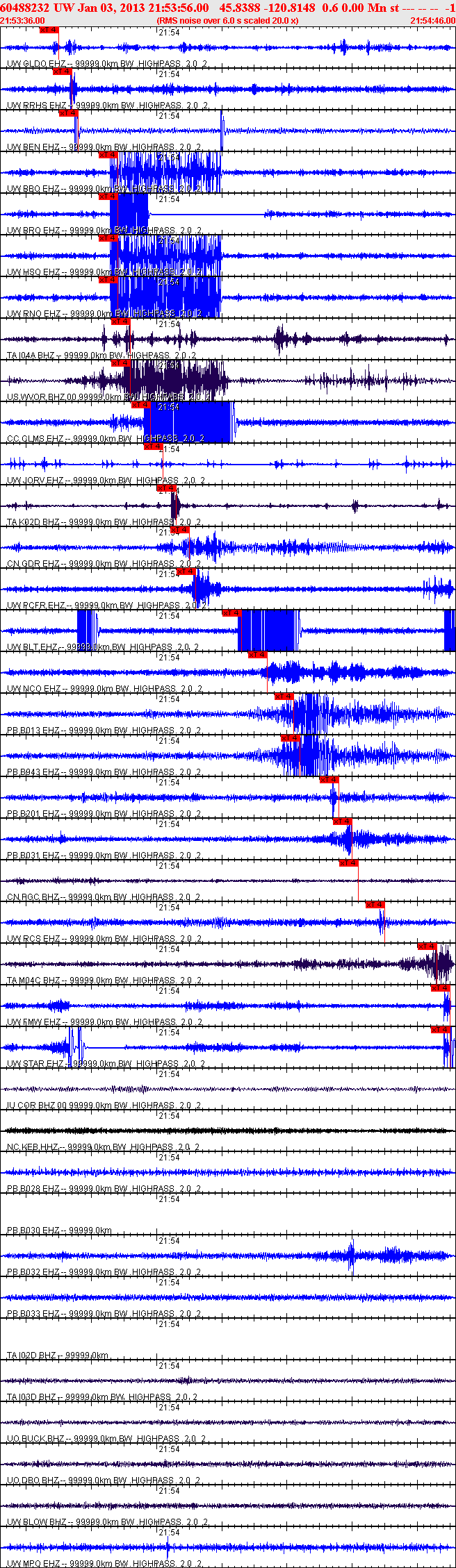This screenshot has height=1568, width=456.
Task: Select the TA I04A BHZ station label
Action: (x=102, y=356)
